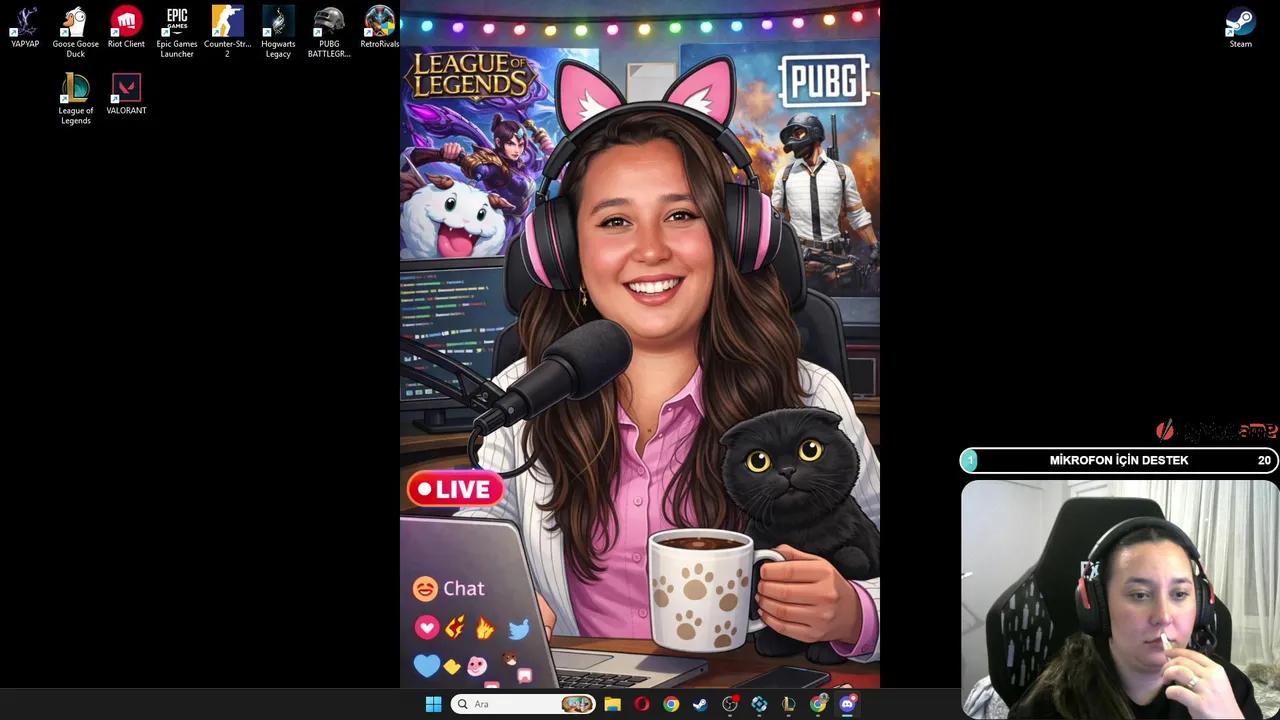
Task: Open the search highlight image in Ara box
Action: (577, 704)
